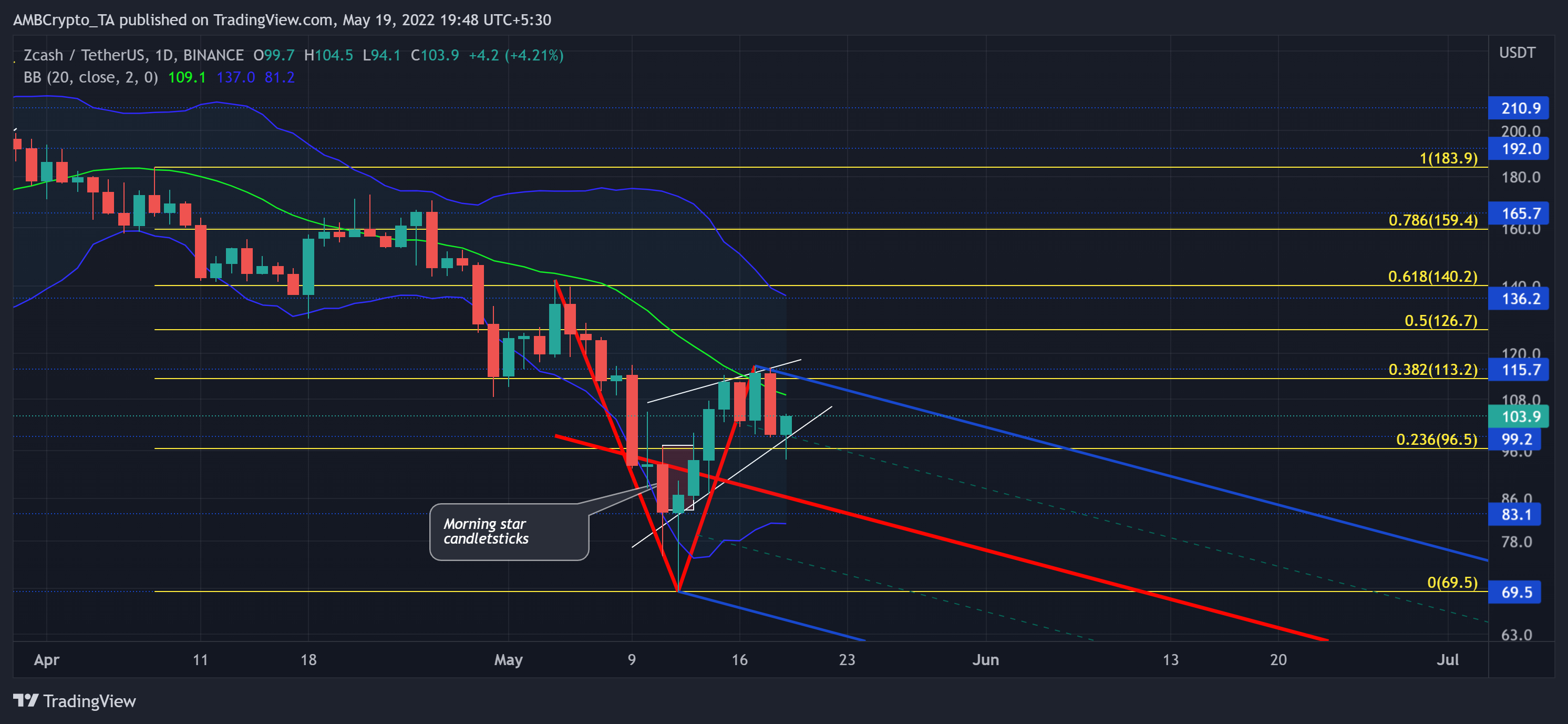Click the 78.0 price axis tick
1568x724 pixels.
1517,542
